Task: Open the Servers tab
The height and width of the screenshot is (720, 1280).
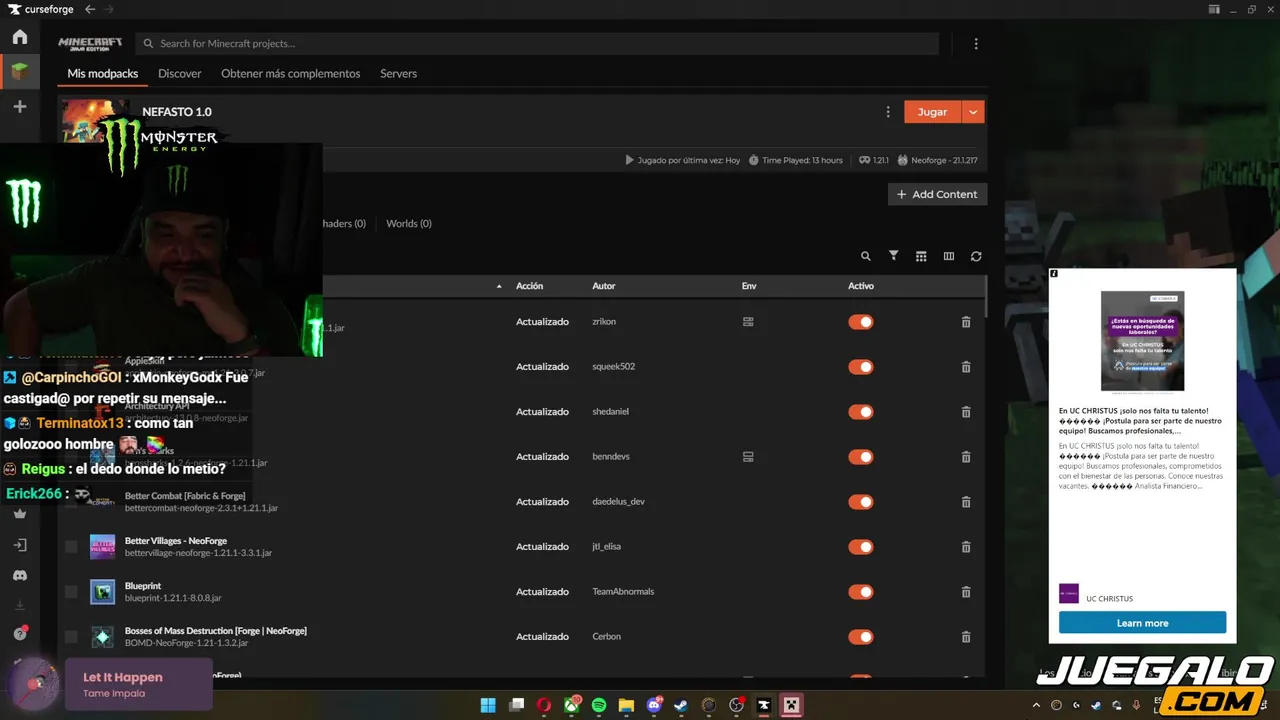Action: (x=398, y=74)
